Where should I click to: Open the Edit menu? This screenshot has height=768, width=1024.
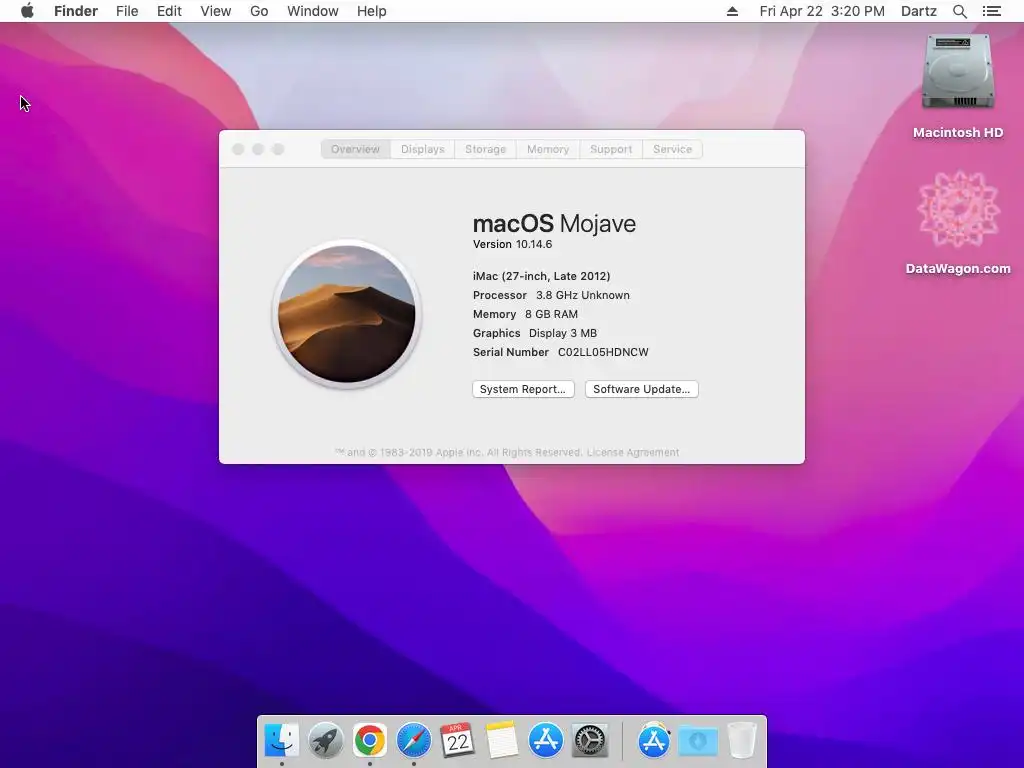click(x=169, y=11)
